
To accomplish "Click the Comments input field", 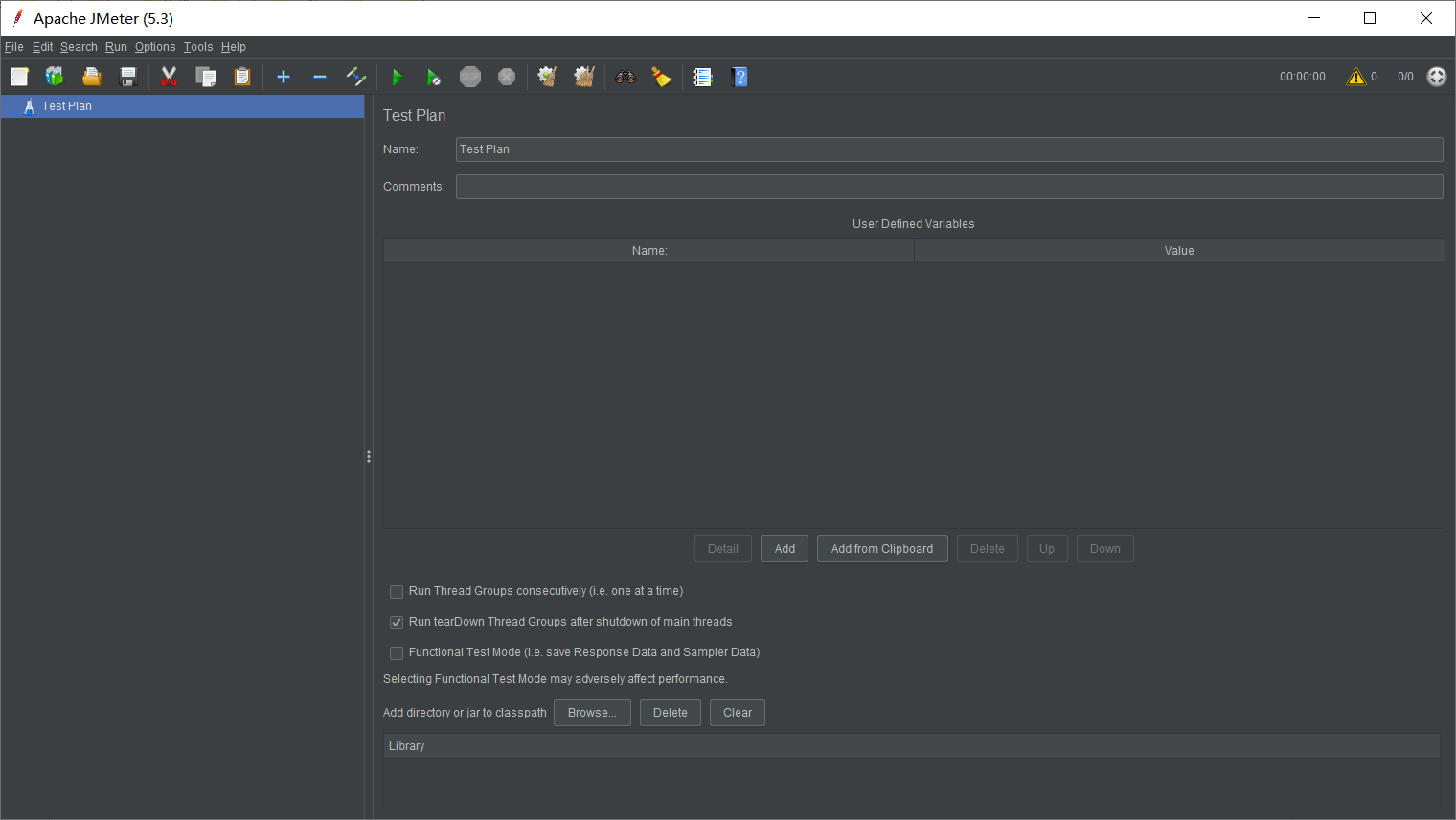I will (949, 187).
